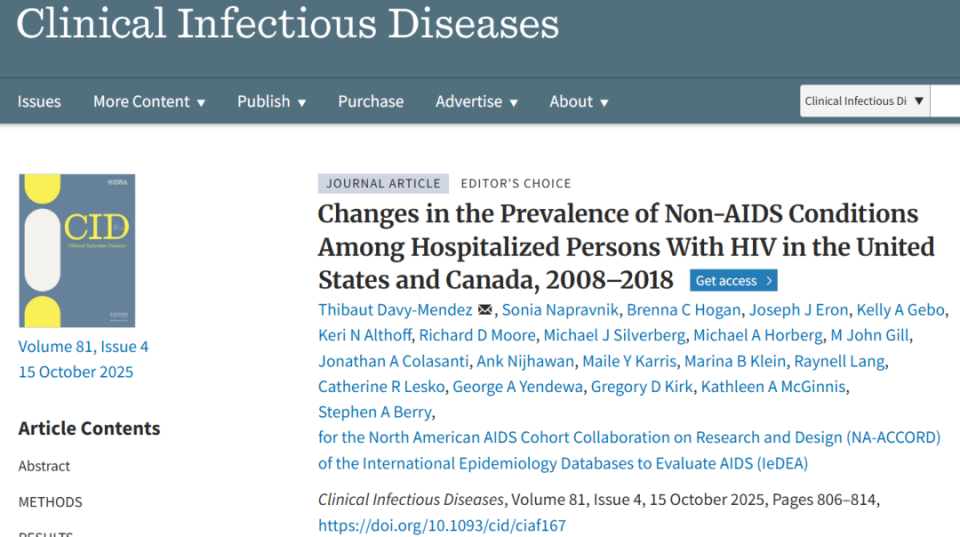
Task: Expand the More Content menu
Action: [149, 101]
